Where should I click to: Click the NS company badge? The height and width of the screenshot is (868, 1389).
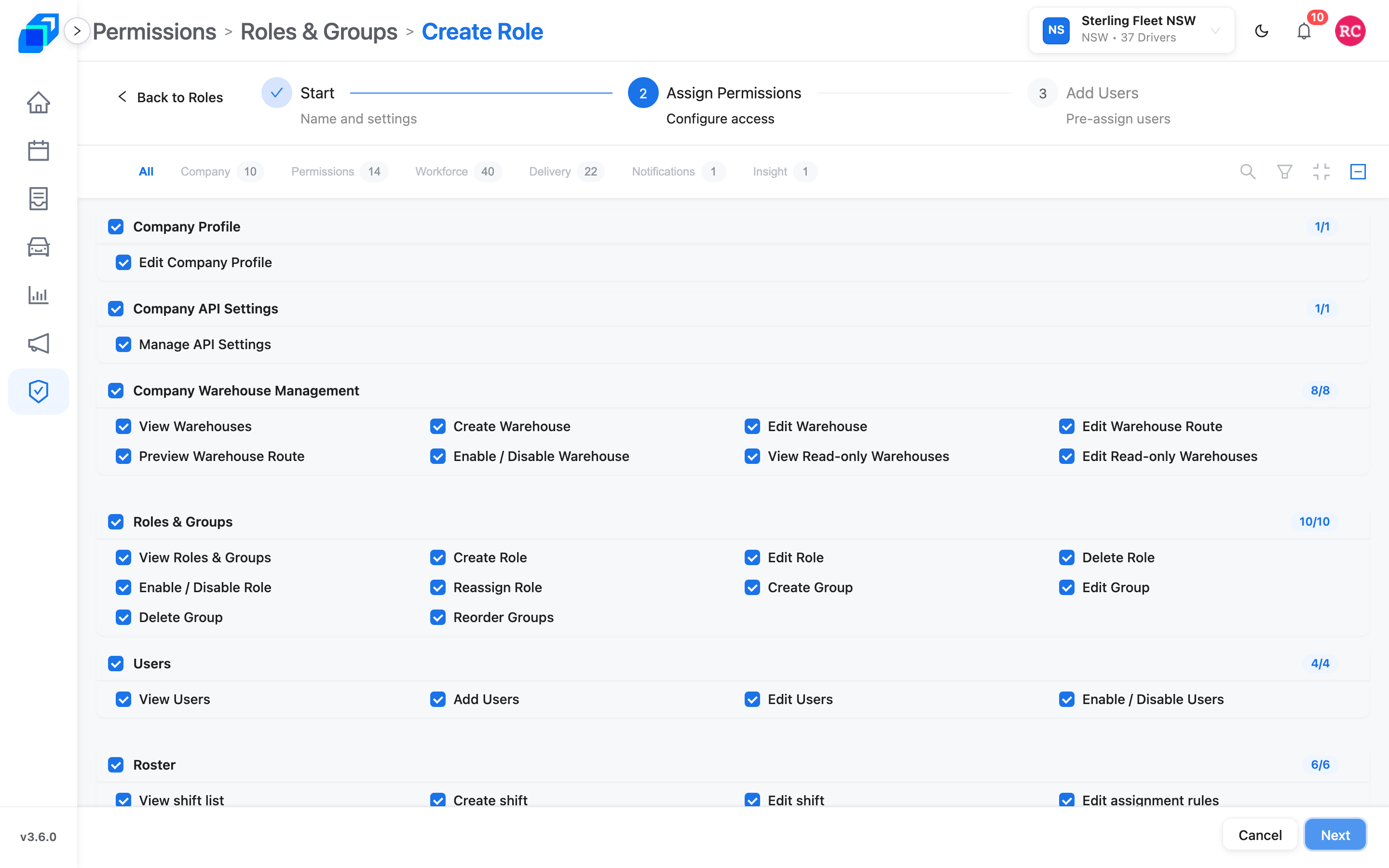1056,30
